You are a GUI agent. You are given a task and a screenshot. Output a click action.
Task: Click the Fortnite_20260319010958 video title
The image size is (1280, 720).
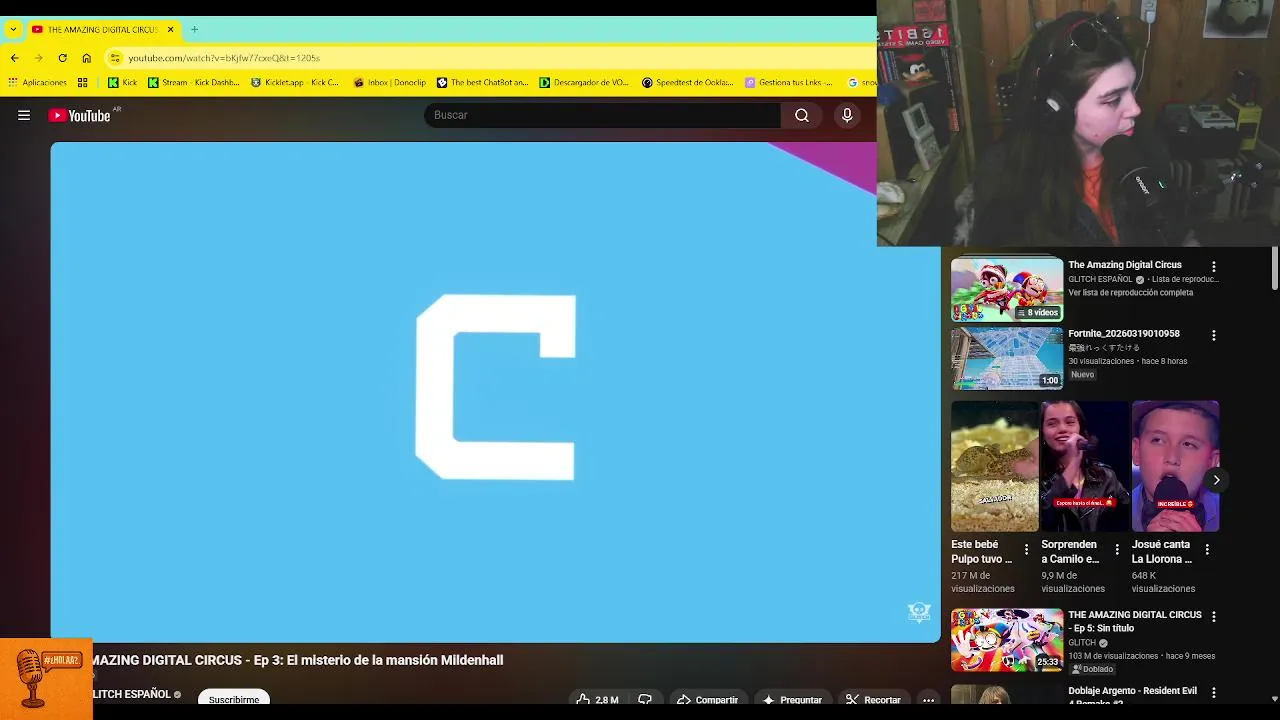(1124, 334)
